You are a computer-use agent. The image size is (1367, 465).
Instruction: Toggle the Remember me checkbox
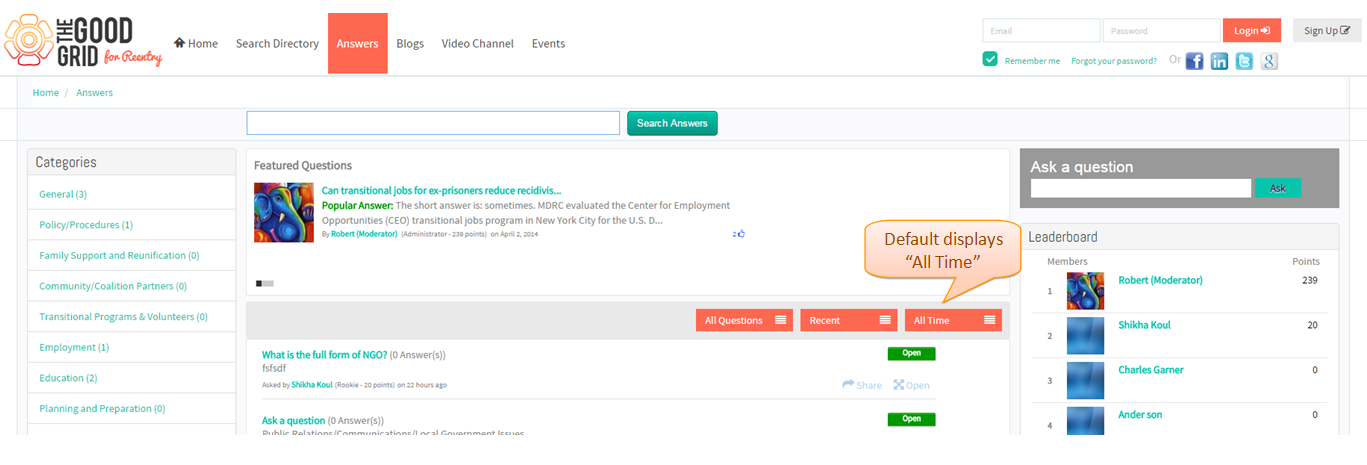tap(990, 59)
